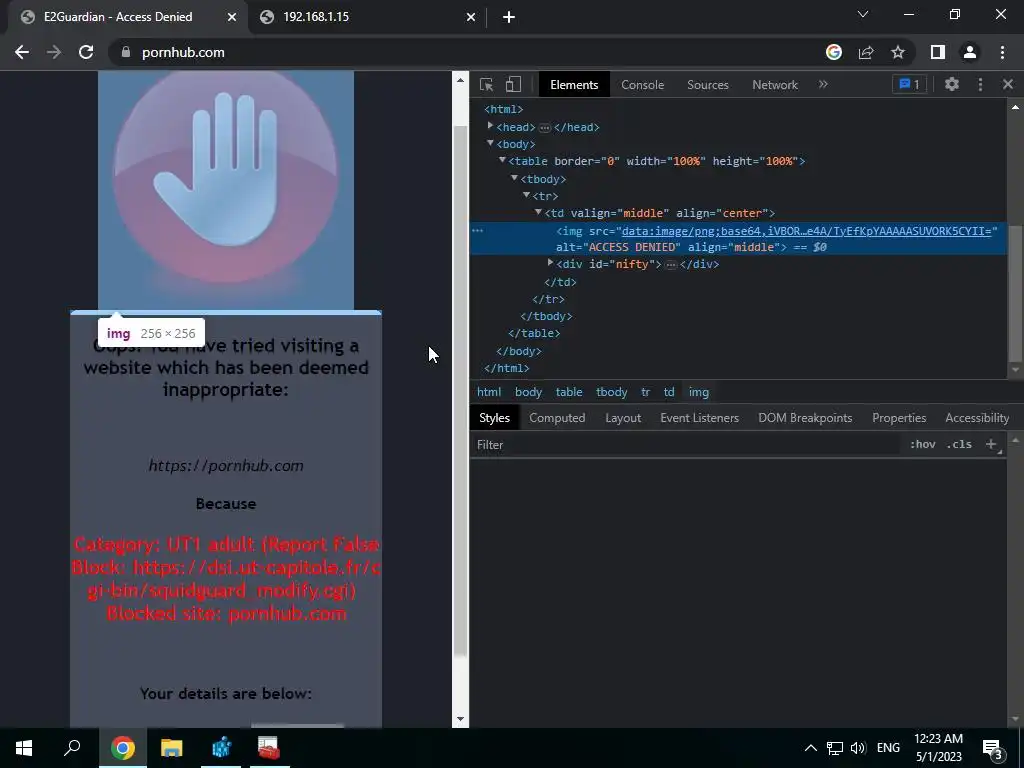Expand the div id nifty node
Image resolution: width=1024 pixels, height=768 pixels.
(x=550, y=263)
